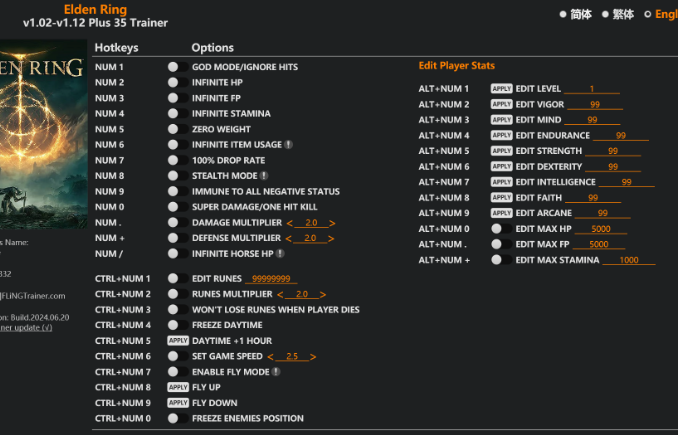Image resolution: width=678 pixels, height=435 pixels.
Task: Toggle Enable Fly Mode switch
Action: [178, 372]
